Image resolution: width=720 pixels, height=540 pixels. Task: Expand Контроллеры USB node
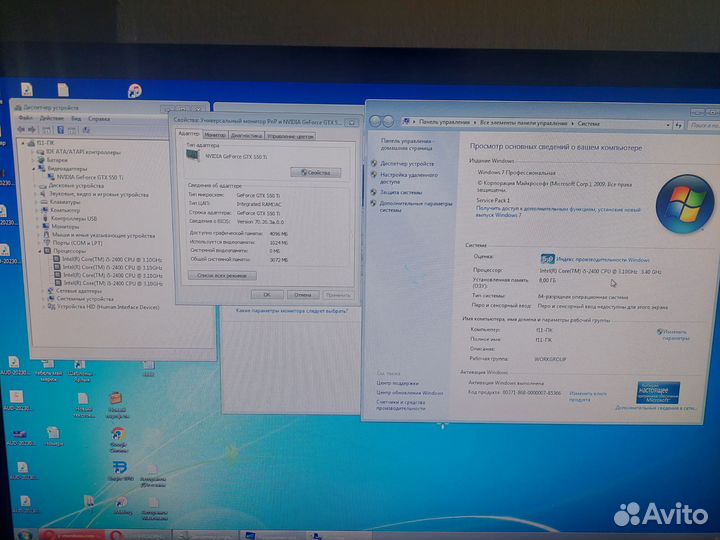tap(38, 219)
